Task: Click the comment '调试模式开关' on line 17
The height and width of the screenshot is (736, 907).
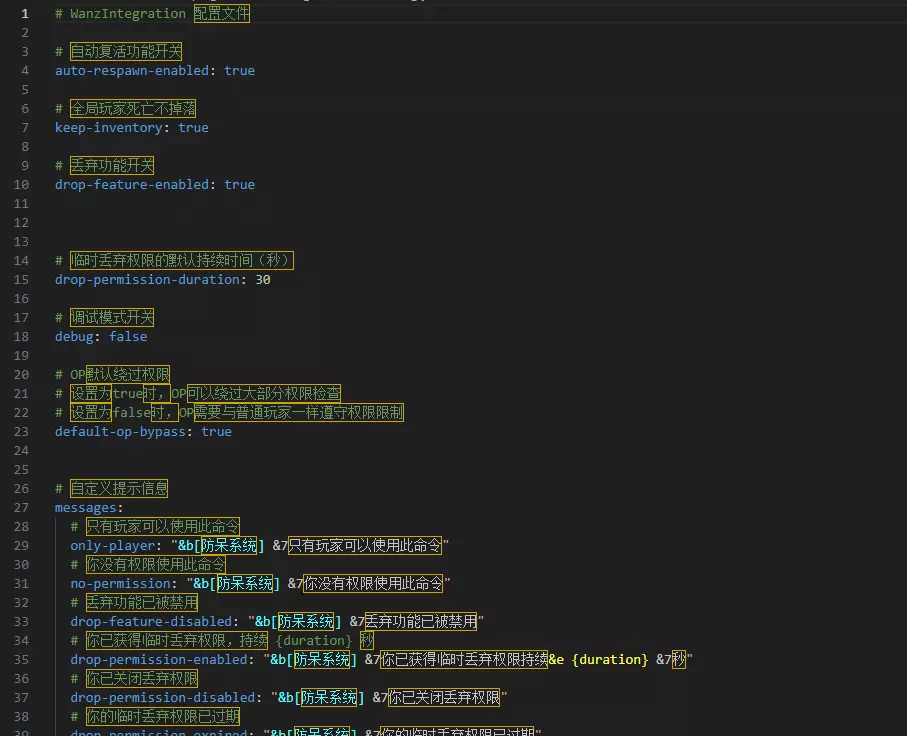Action: pyautogui.click(x=112, y=318)
